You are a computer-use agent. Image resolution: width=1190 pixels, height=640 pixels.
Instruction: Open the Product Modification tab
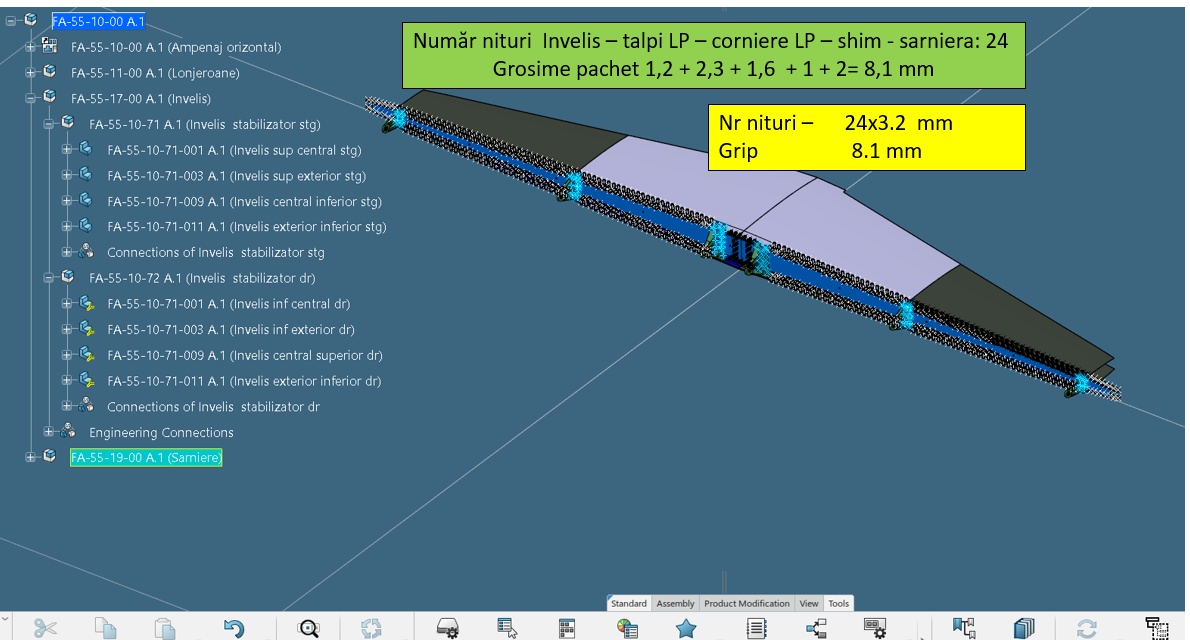(x=746, y=604)
